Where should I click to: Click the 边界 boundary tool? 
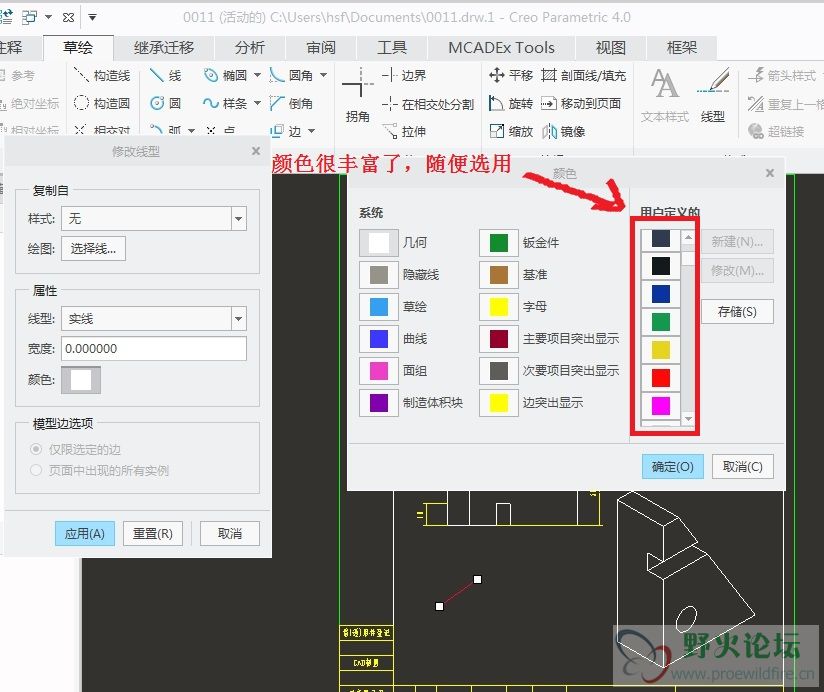click(404, 76)
